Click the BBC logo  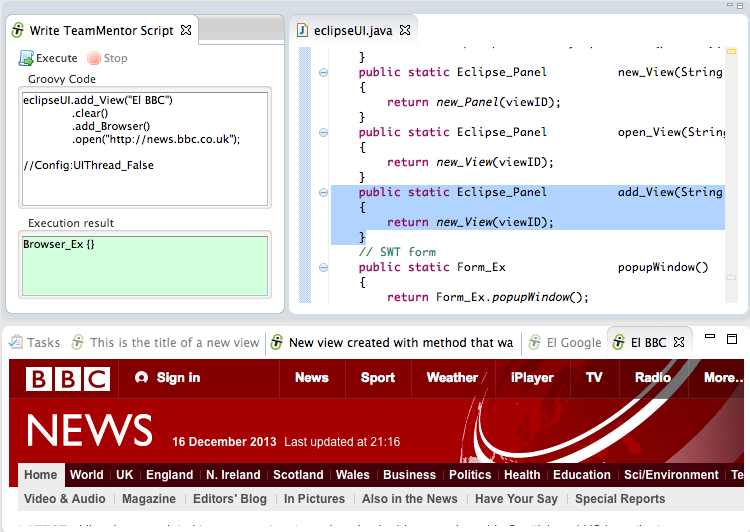point(67,378)
